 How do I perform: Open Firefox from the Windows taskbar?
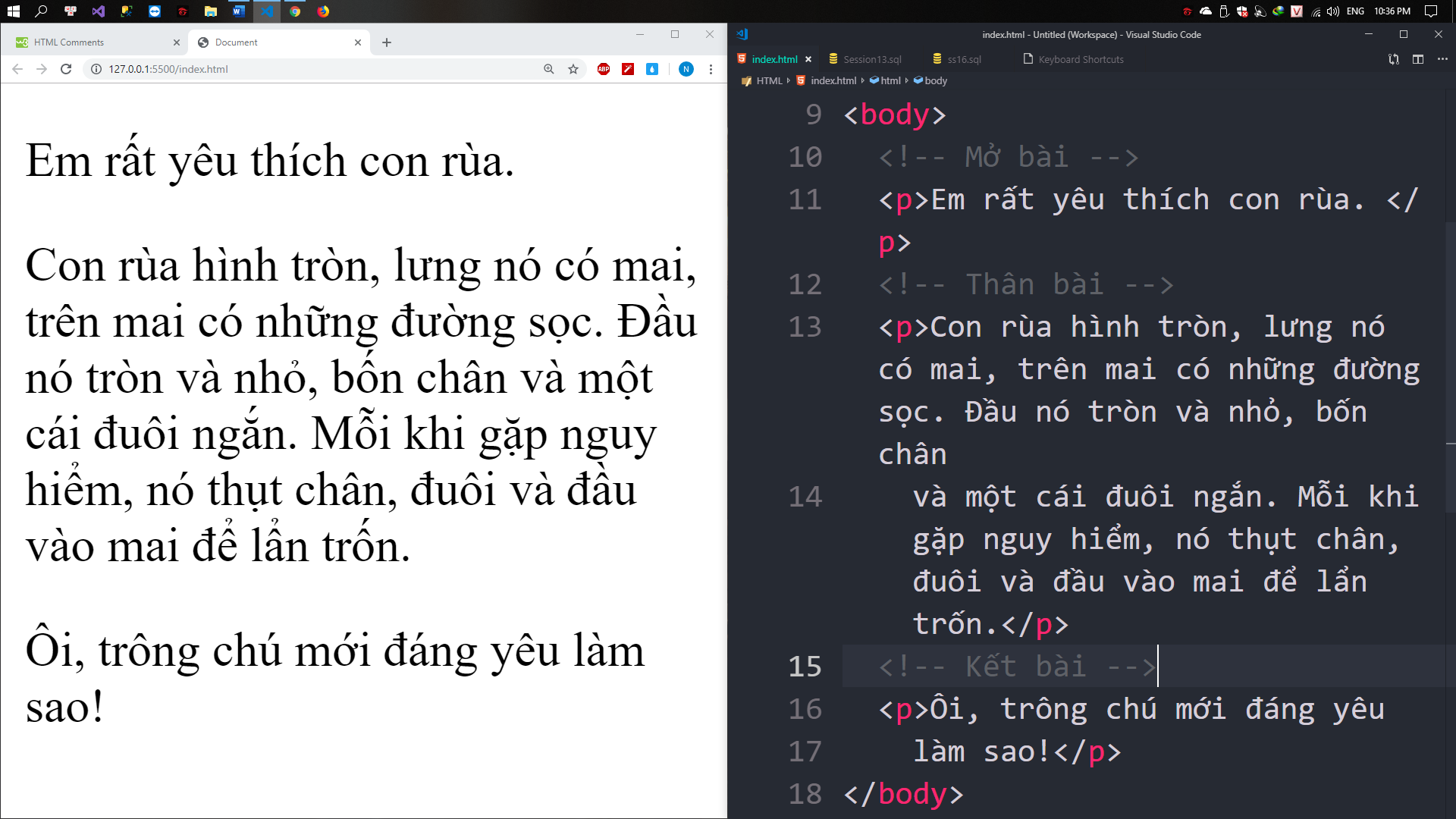click(323, 11)
